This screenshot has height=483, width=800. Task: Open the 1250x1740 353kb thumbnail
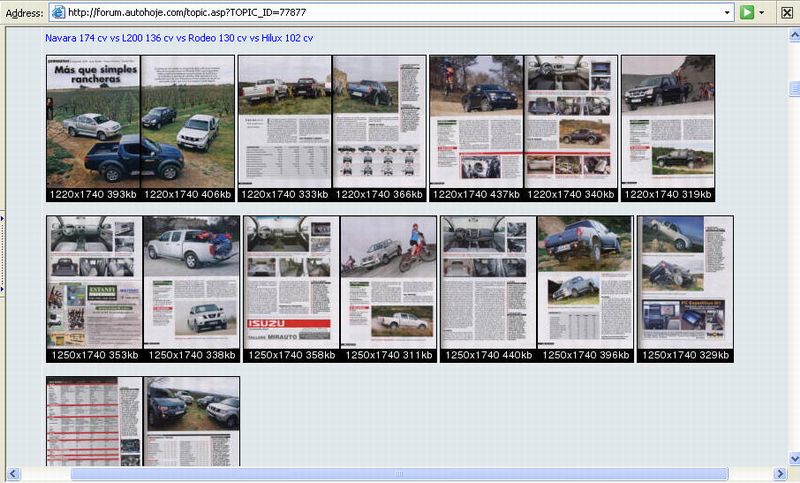coord(94,283)
